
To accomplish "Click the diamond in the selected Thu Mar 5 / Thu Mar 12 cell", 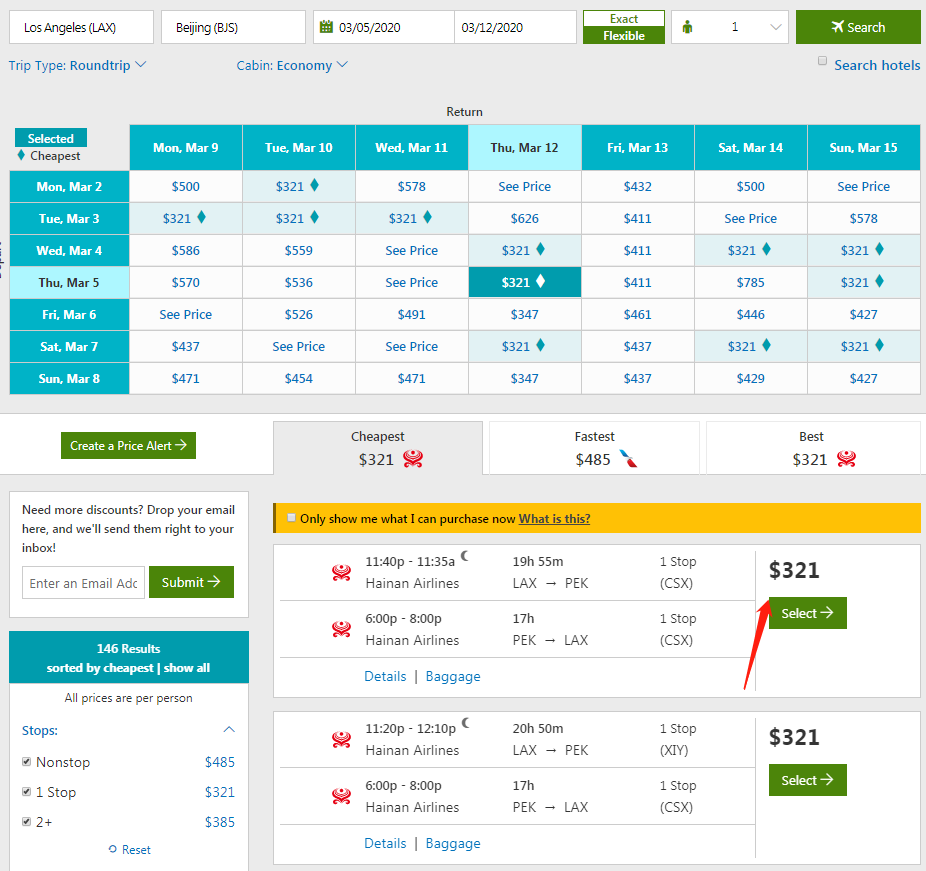I will [x=540, y=282].
